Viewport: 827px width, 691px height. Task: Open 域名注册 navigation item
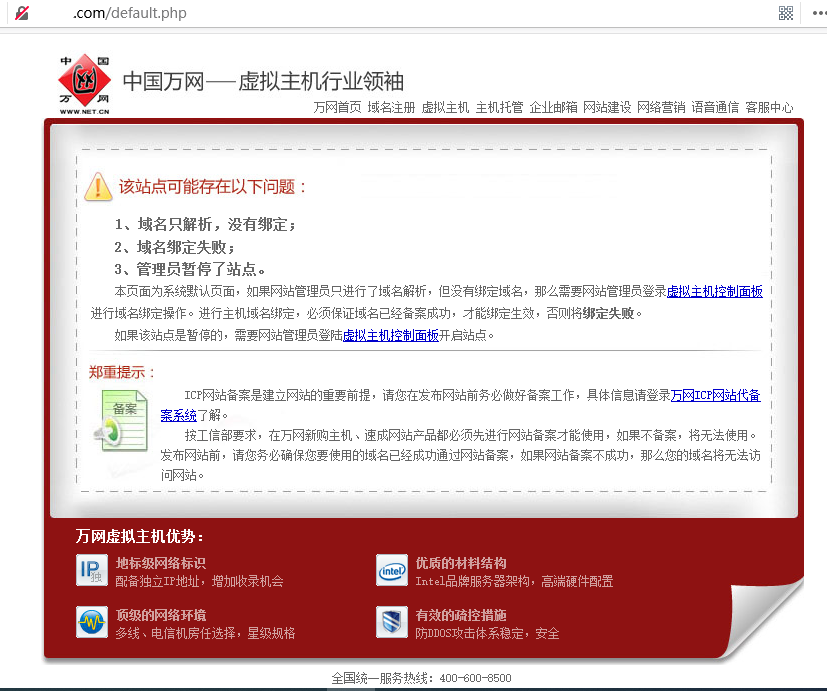click(391, 108)
